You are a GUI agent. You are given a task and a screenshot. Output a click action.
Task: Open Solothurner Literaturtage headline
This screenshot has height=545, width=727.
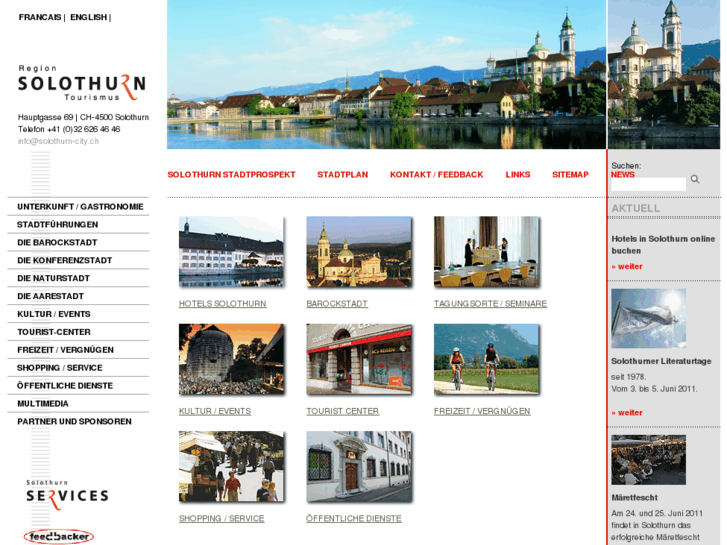(661, 361)
